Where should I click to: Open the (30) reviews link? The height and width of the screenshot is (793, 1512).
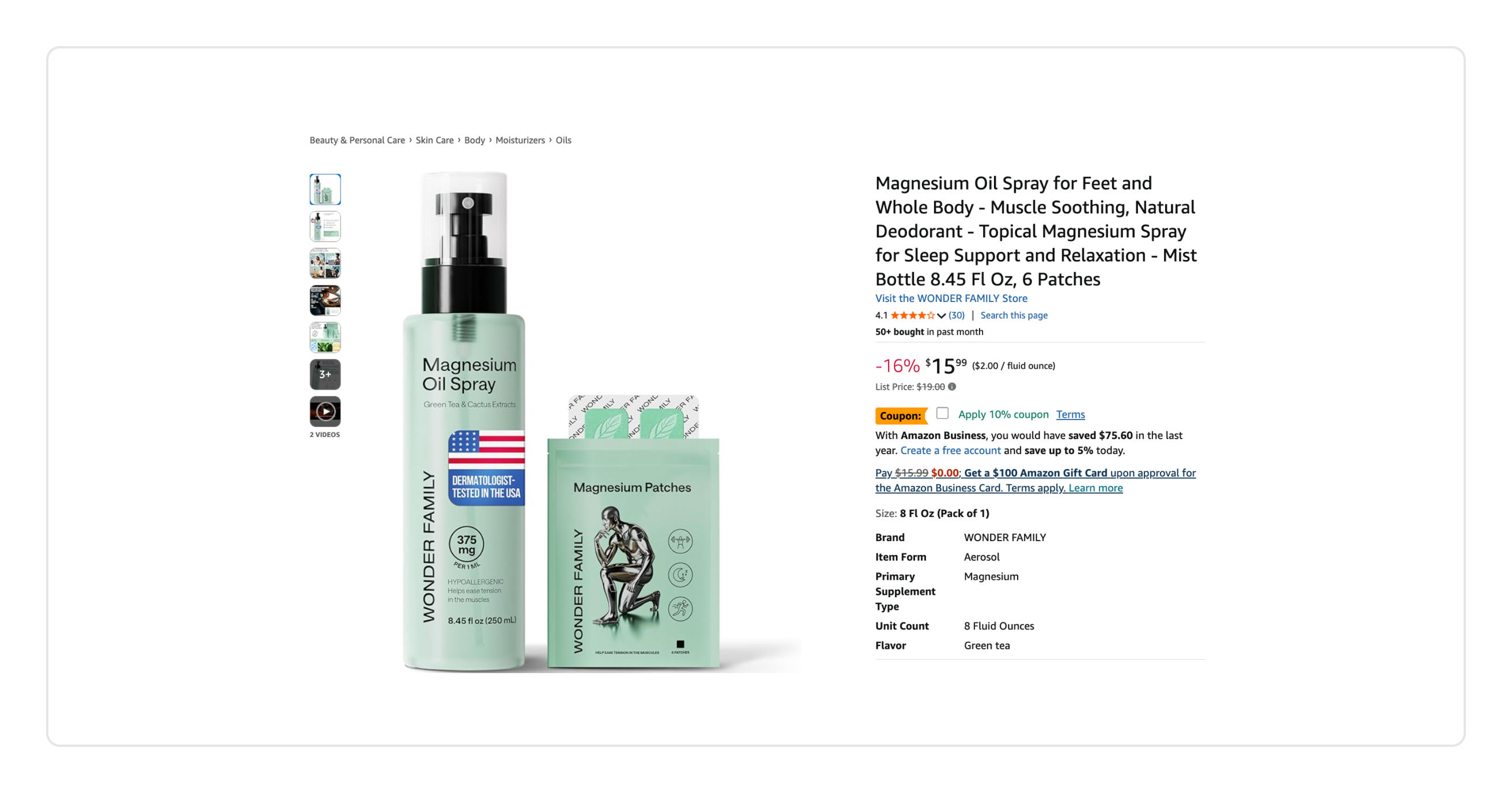[956, 316]
